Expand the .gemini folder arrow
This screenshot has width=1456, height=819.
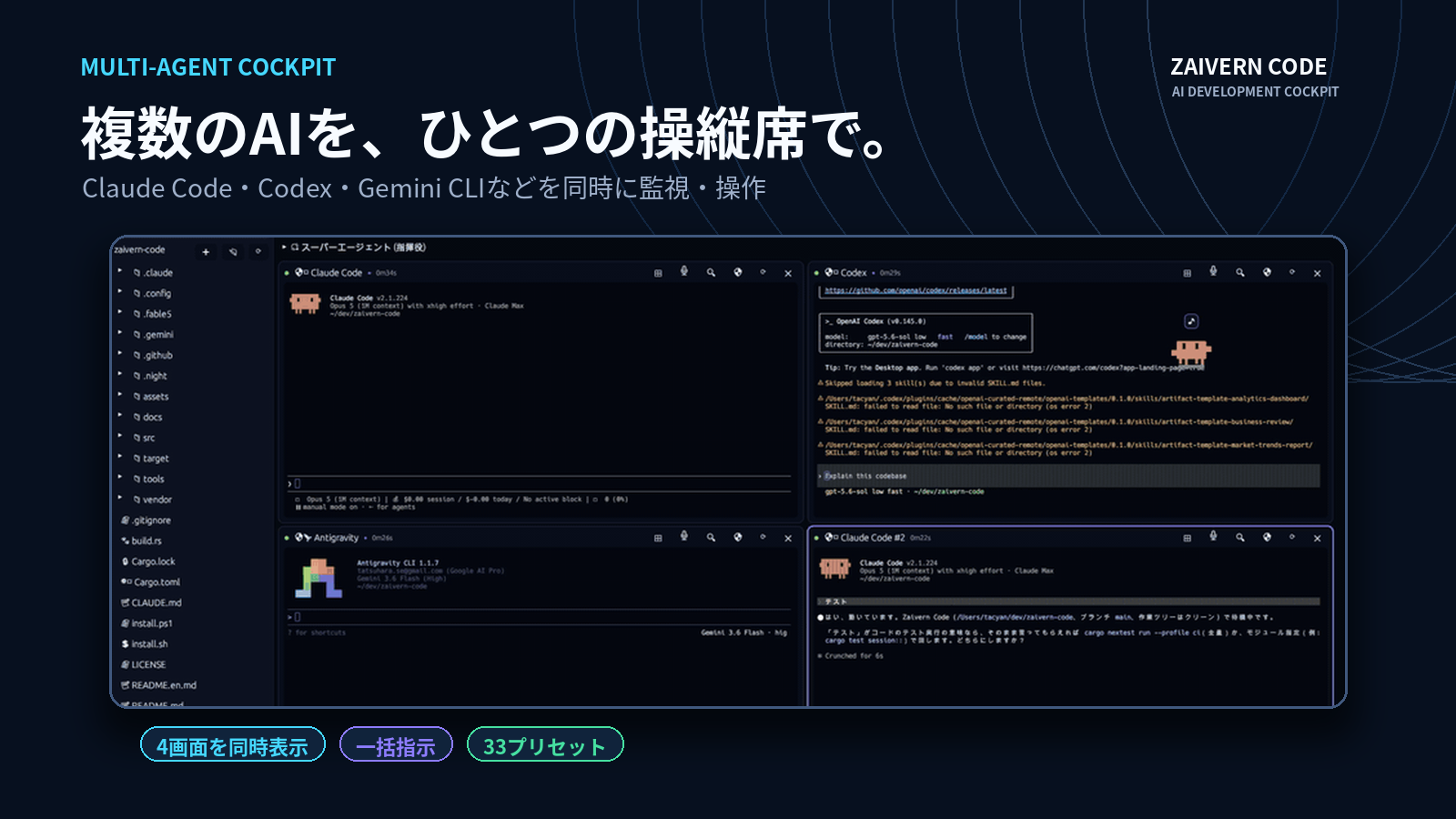click(x=120, y=333)
